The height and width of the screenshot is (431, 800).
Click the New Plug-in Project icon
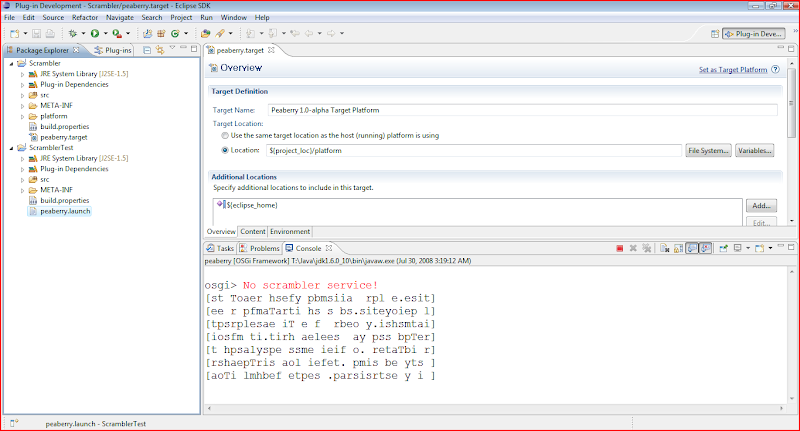pos(147,34)
